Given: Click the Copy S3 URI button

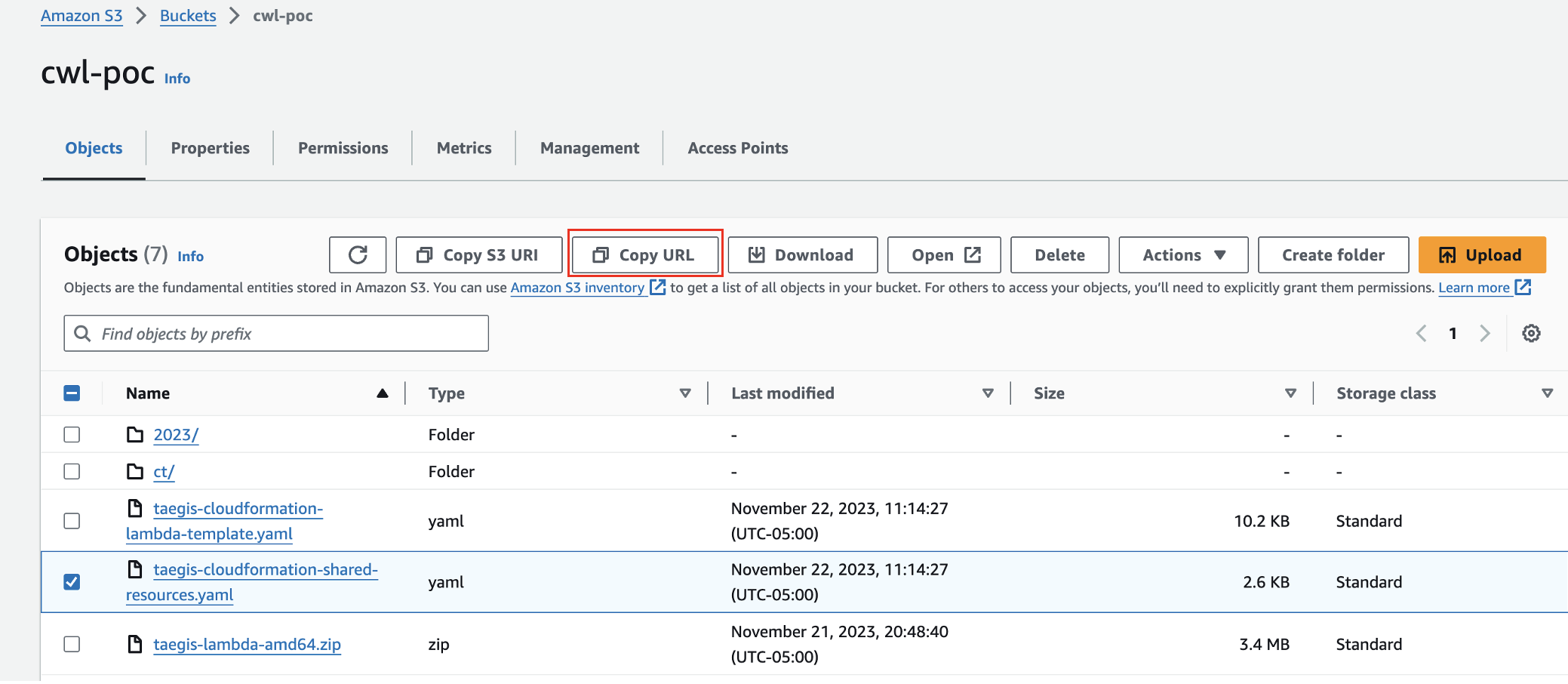Looking at the screenshot, I should pyautogui.click(x=479, y=255).
